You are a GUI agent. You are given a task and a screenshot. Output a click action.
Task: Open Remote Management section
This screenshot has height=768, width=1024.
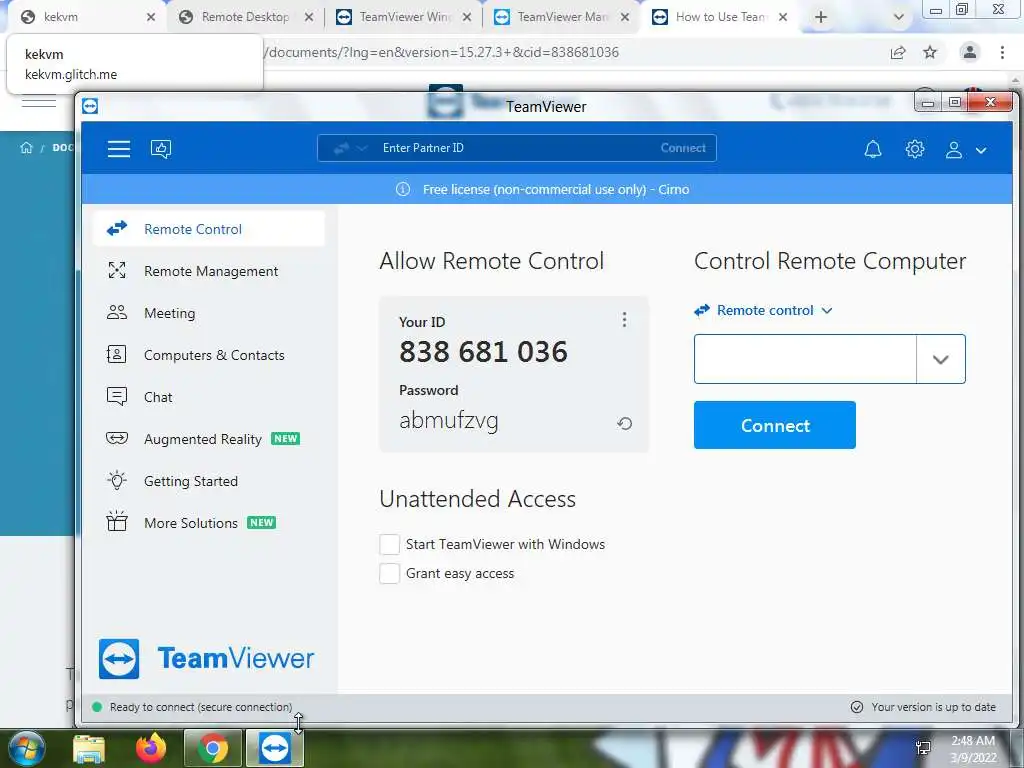(209, 271)
